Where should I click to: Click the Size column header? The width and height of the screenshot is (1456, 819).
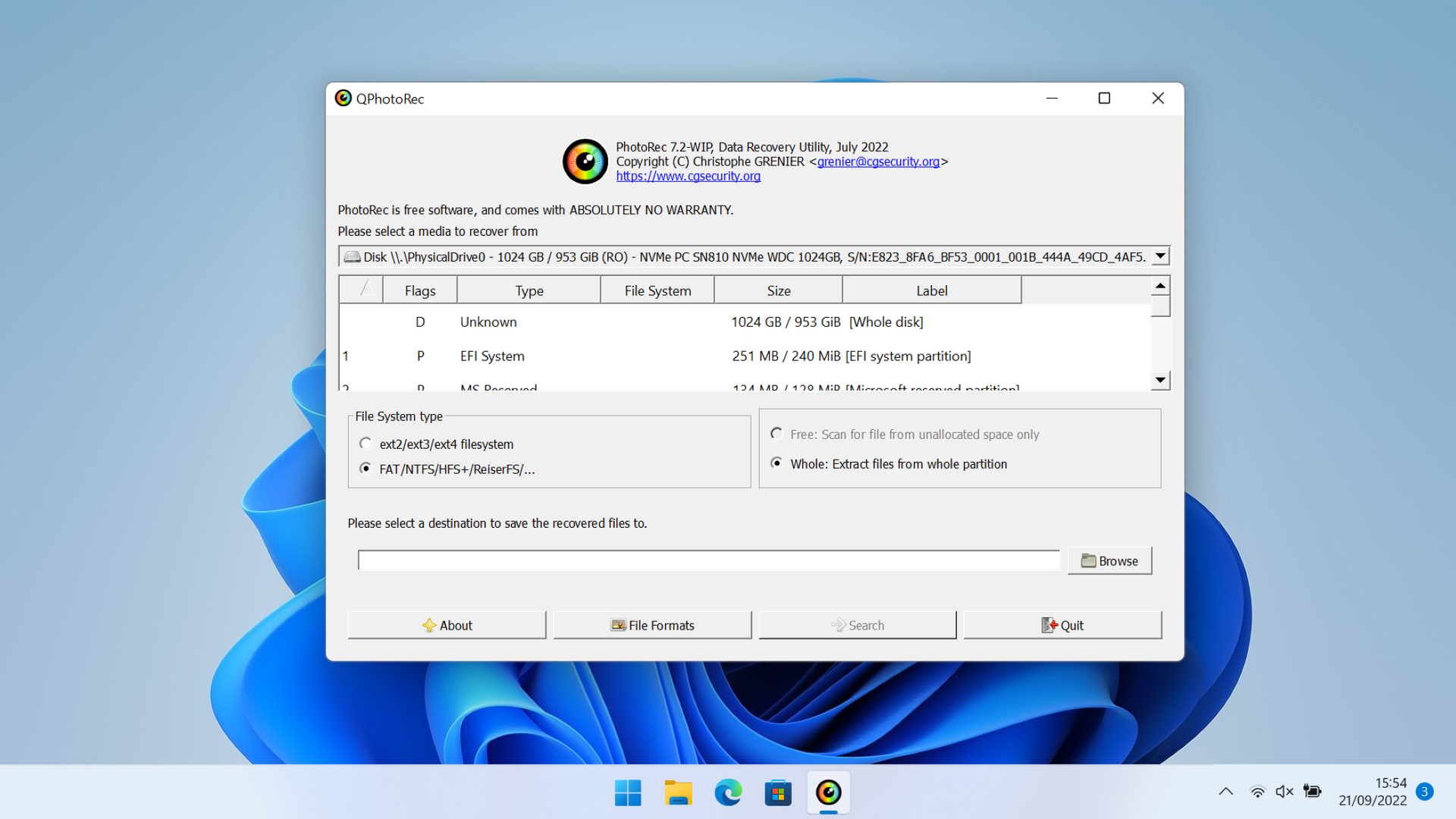[778, 290]
